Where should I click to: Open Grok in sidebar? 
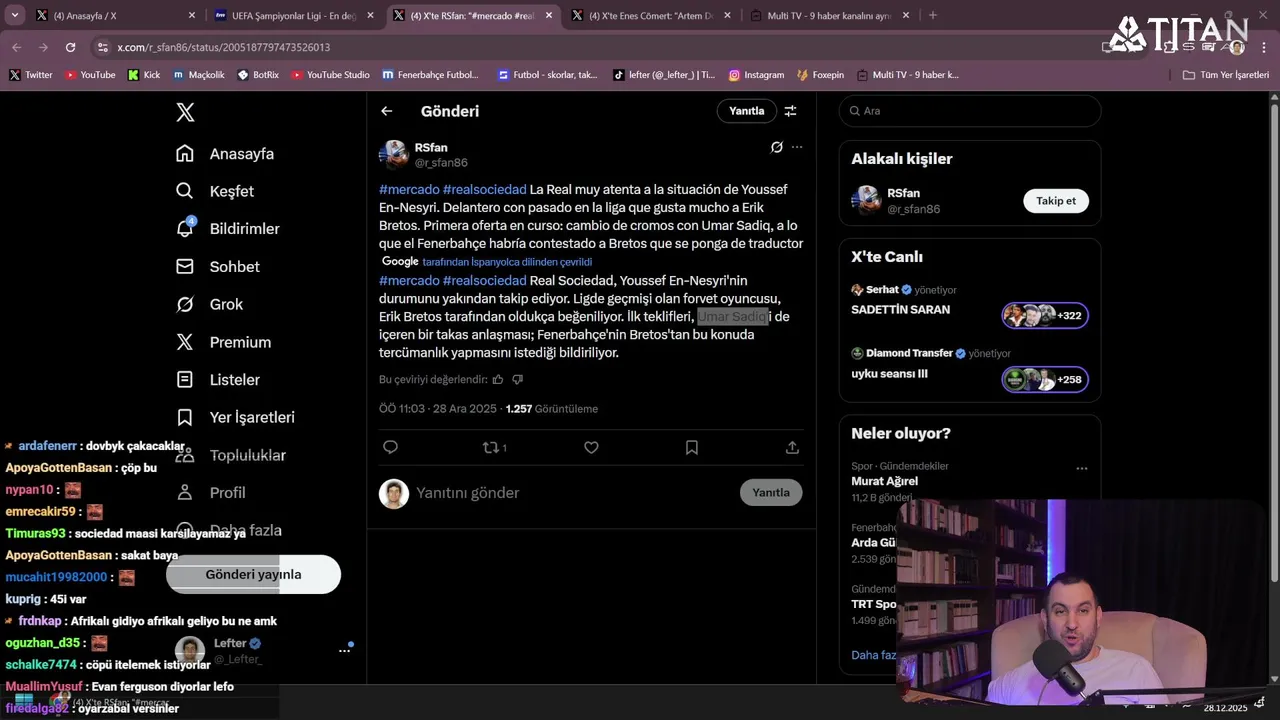click(x=226, y=304)
